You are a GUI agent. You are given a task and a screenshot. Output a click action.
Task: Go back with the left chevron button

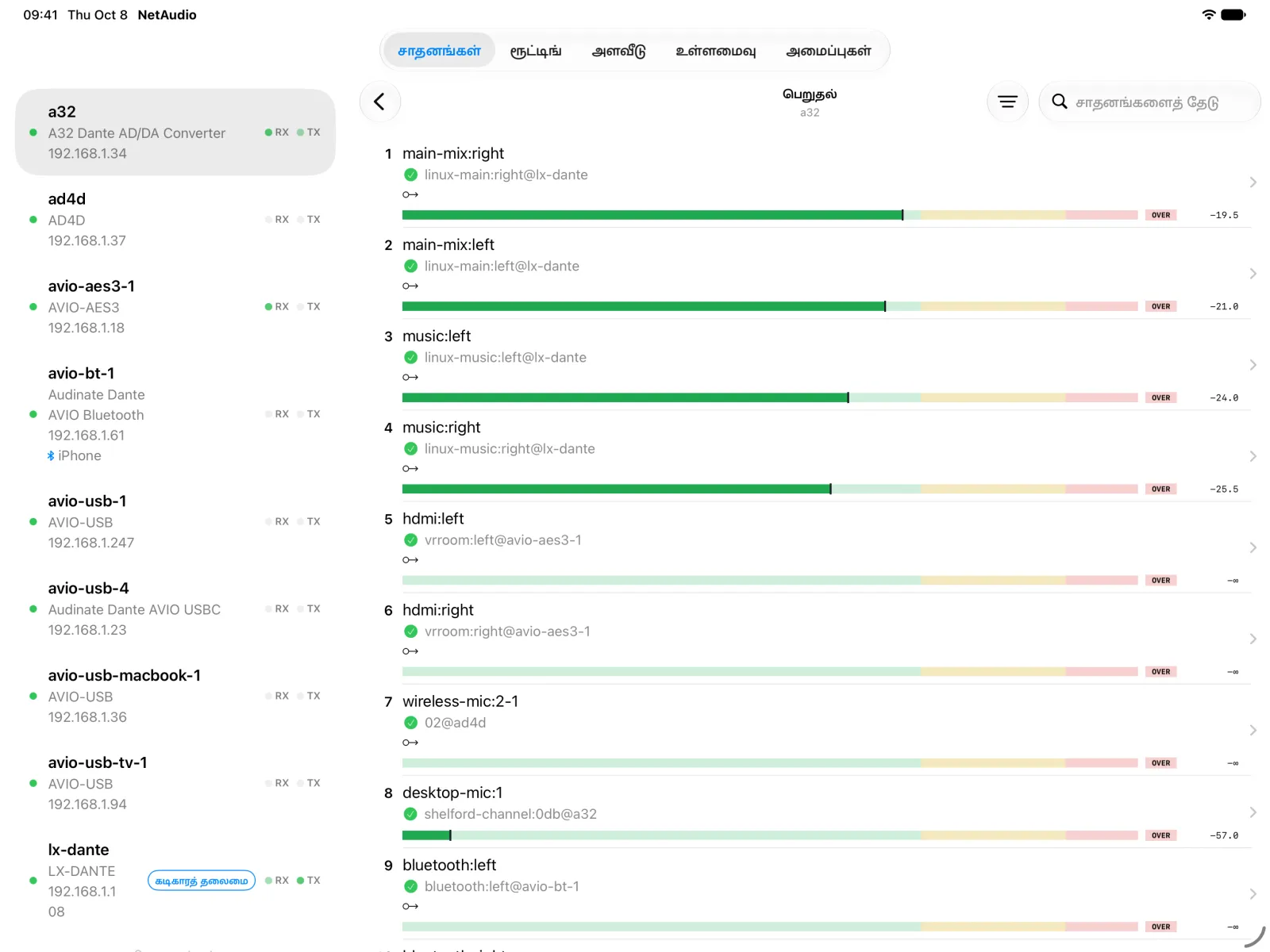[x=379, y=102]
